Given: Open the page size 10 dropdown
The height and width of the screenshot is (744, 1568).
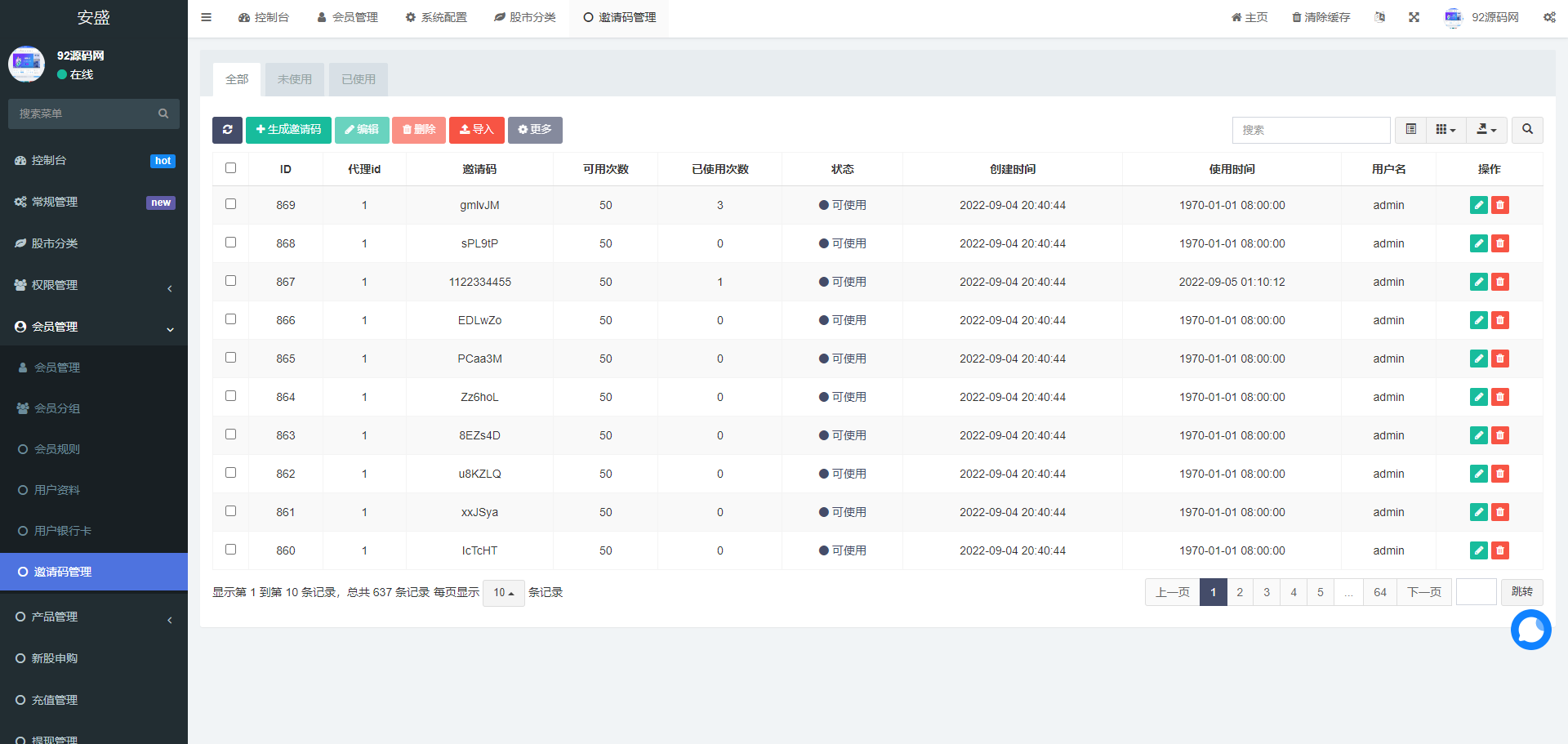Looking at the screenshot, I should [503, 593].
